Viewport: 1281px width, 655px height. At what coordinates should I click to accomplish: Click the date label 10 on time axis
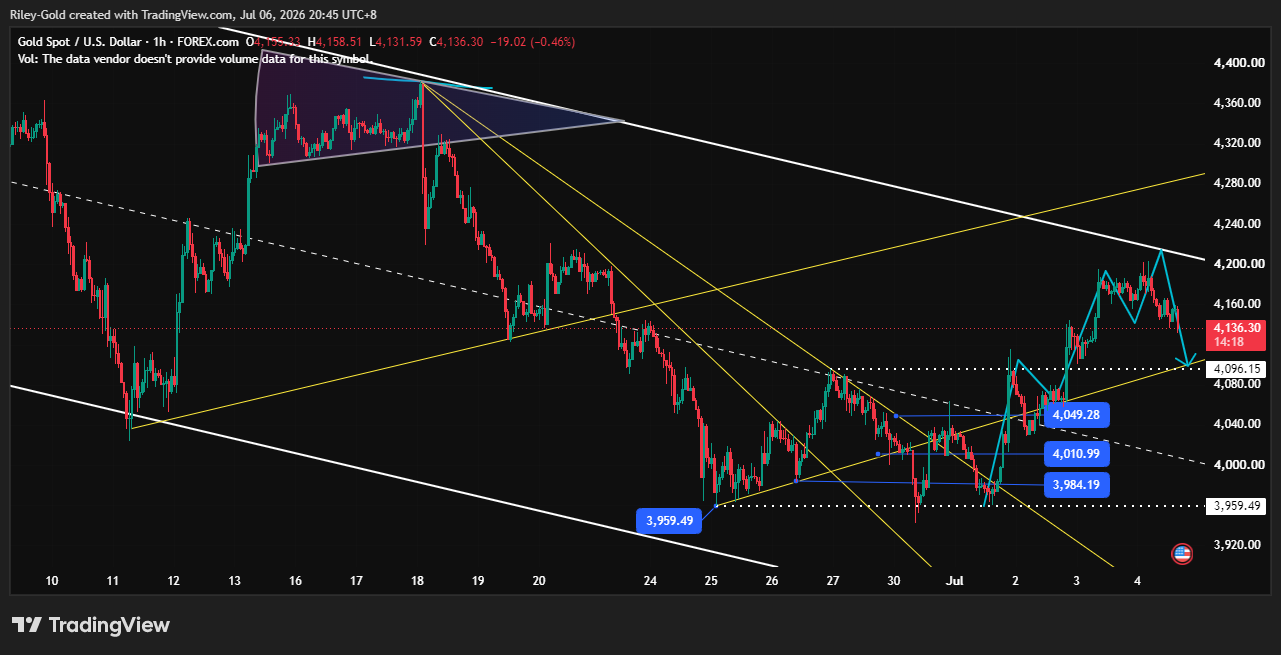(52, 580)
